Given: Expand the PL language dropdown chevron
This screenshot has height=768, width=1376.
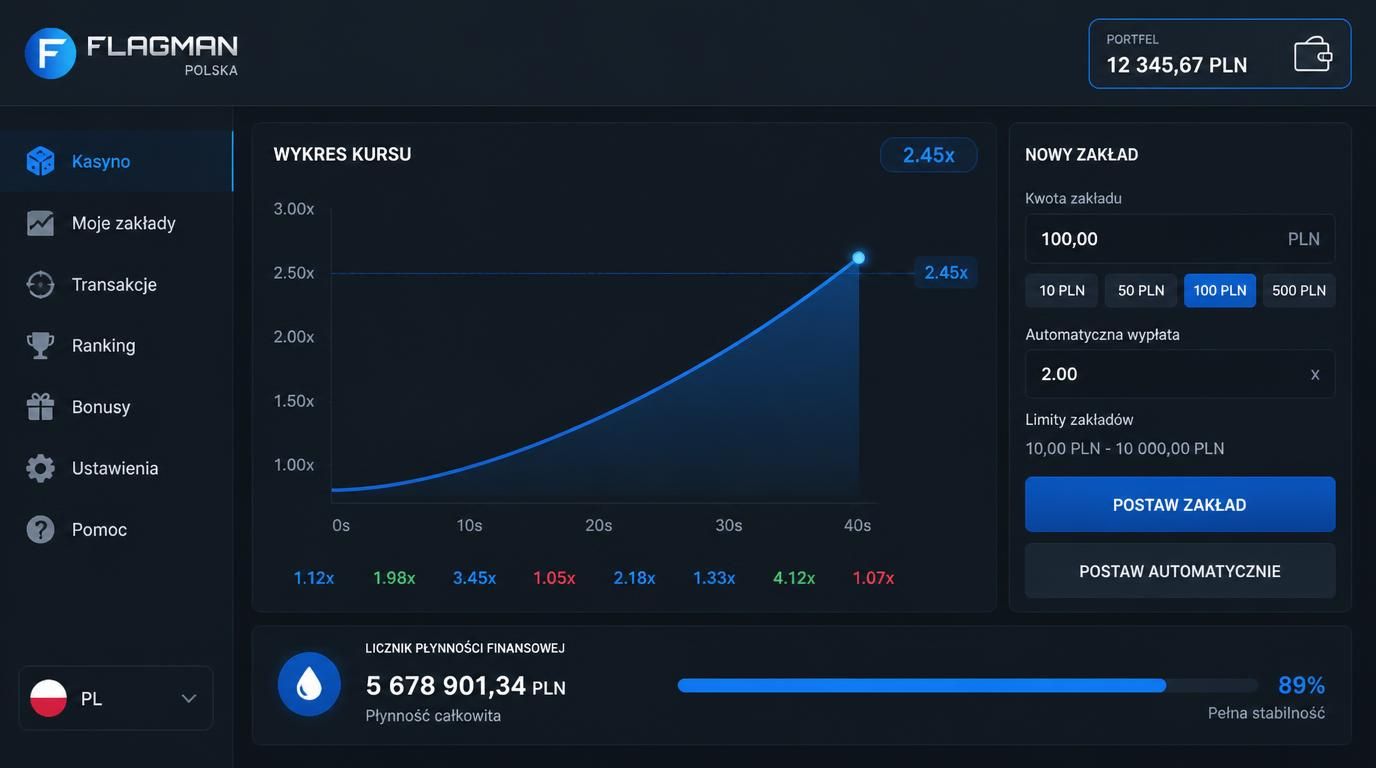Looking at the screenshot, I should (x=189, y=698).
